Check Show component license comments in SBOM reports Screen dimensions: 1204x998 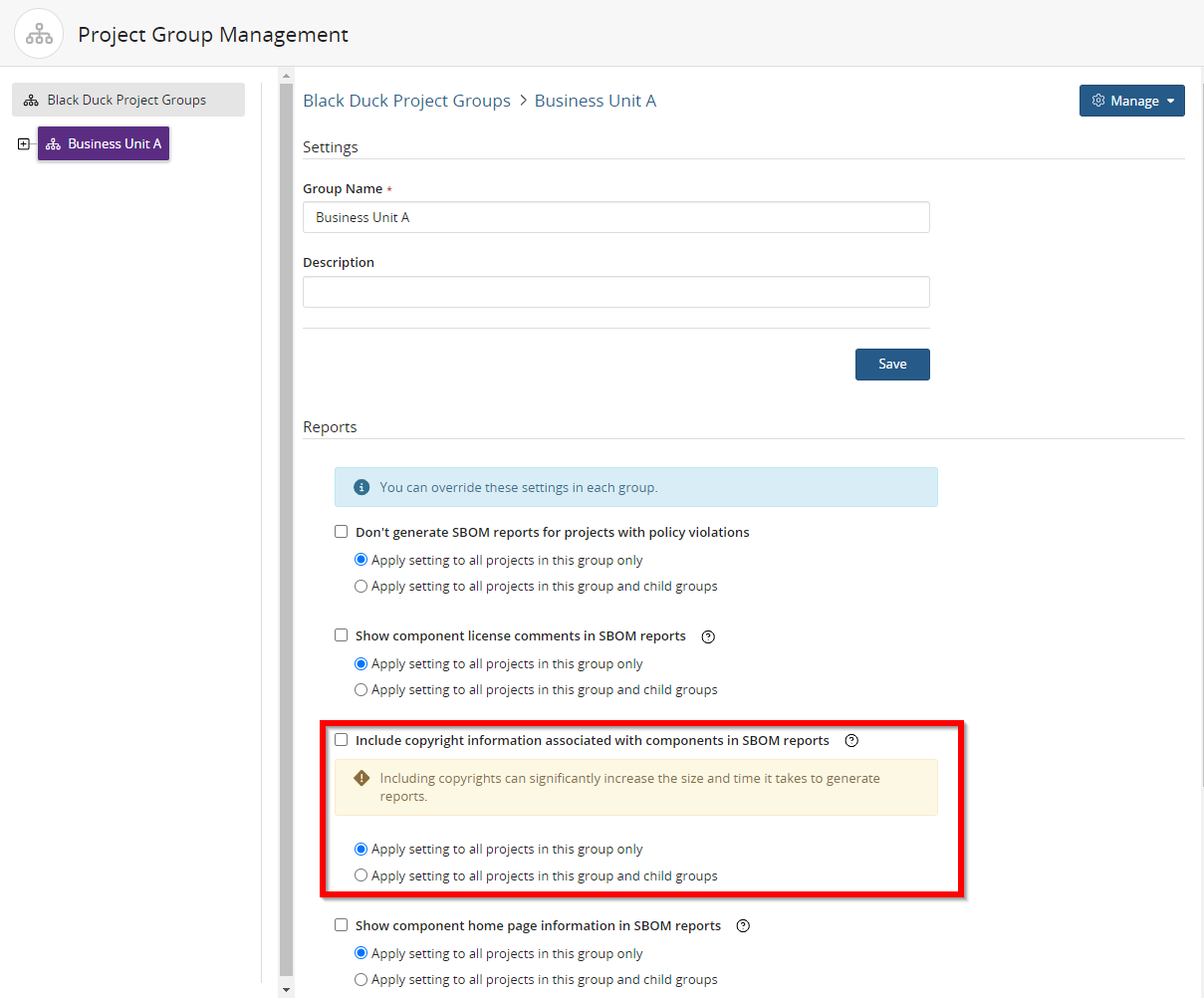342,635
